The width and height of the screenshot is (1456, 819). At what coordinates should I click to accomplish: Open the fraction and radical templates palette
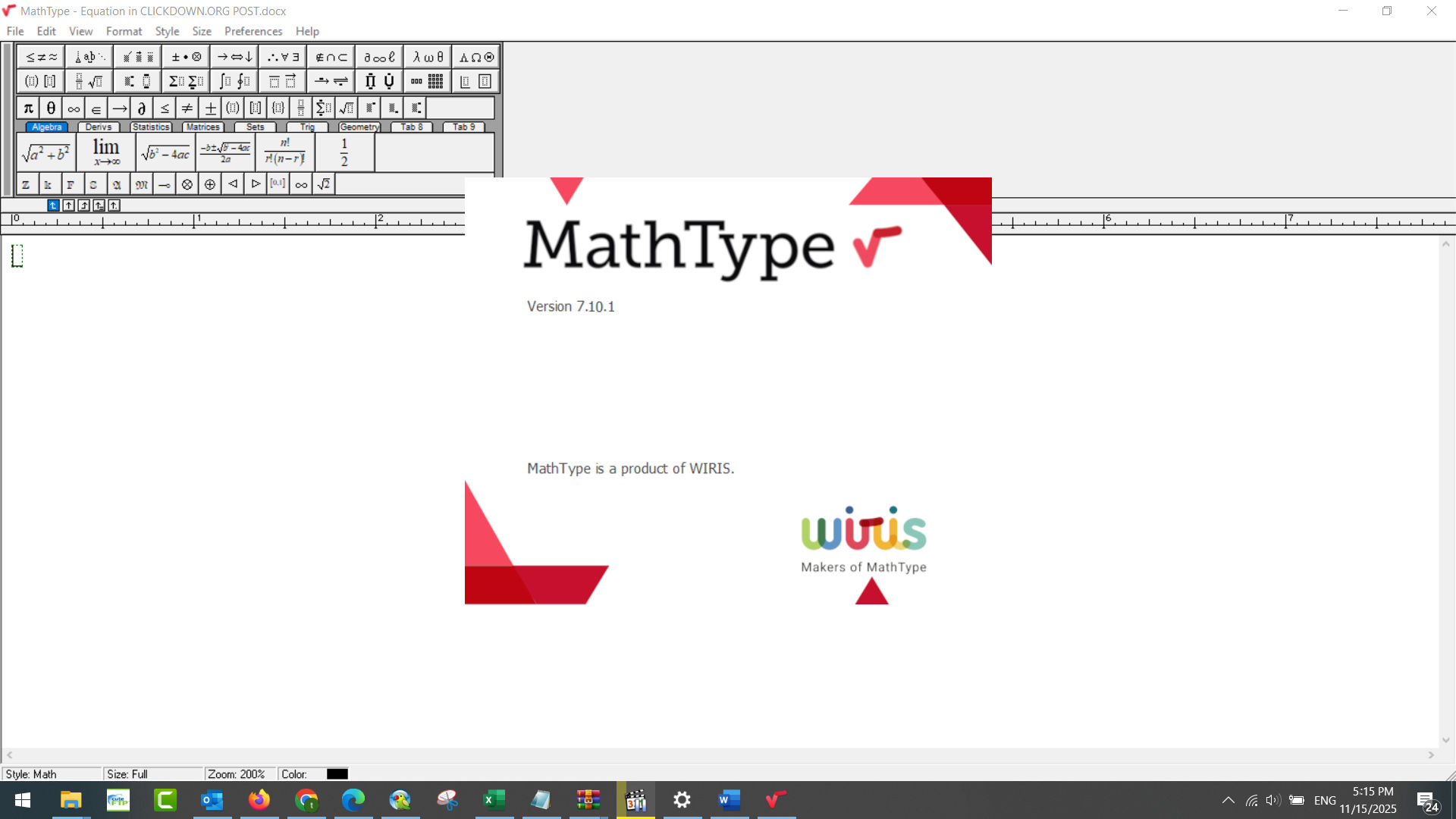pos(88,80)
